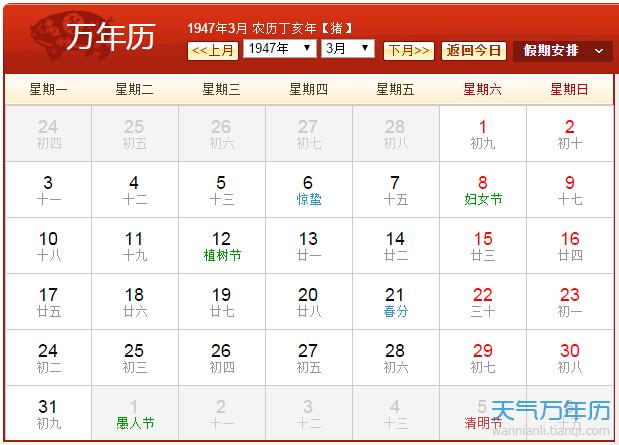Viewport: 619px width, 445px height.
Task: Select March 24 初二
Action: click(48, 358)
